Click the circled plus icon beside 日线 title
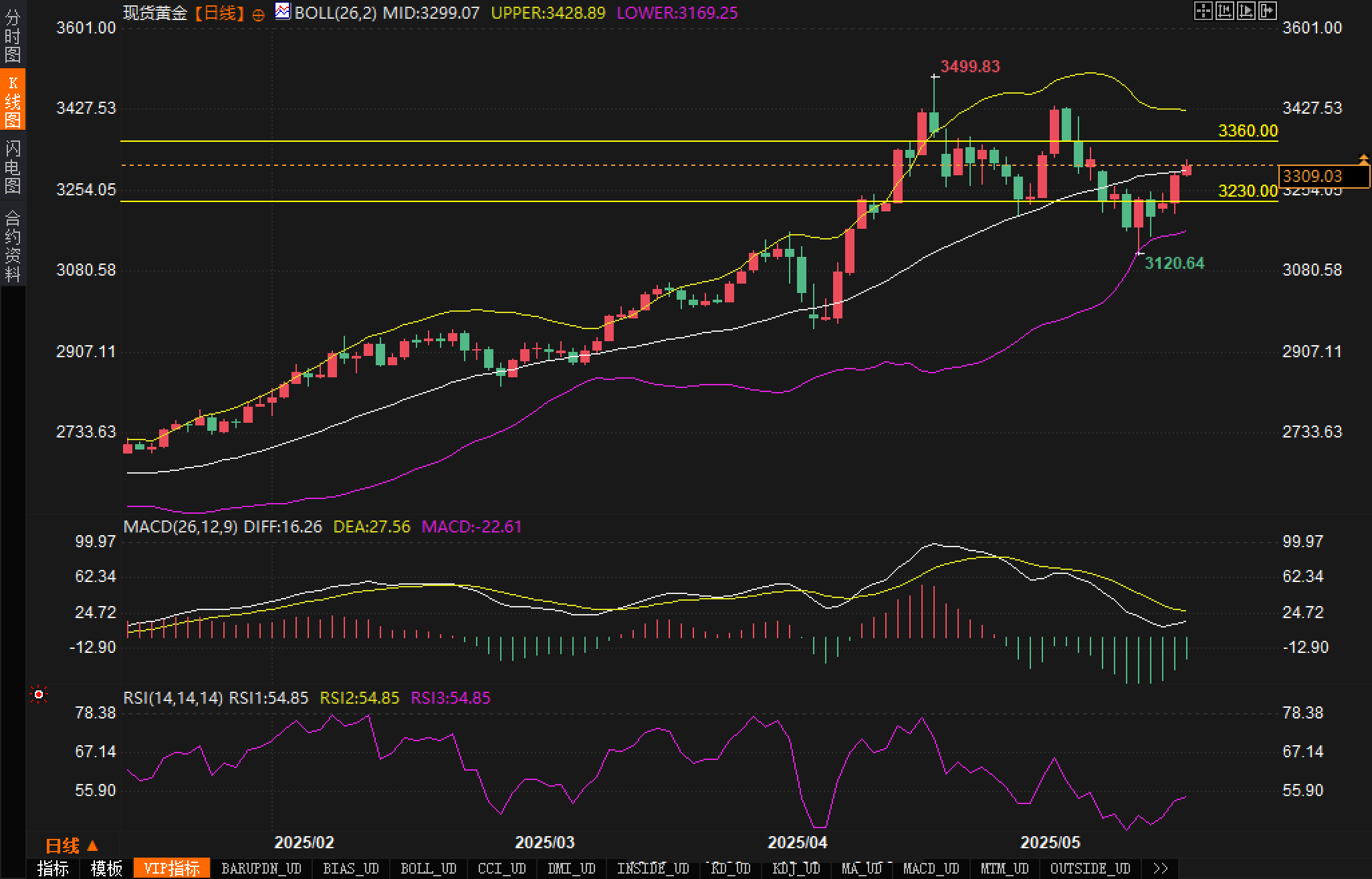Viewport: 1372px width, 879px height. pyautogui.click(x=259, y=15)
